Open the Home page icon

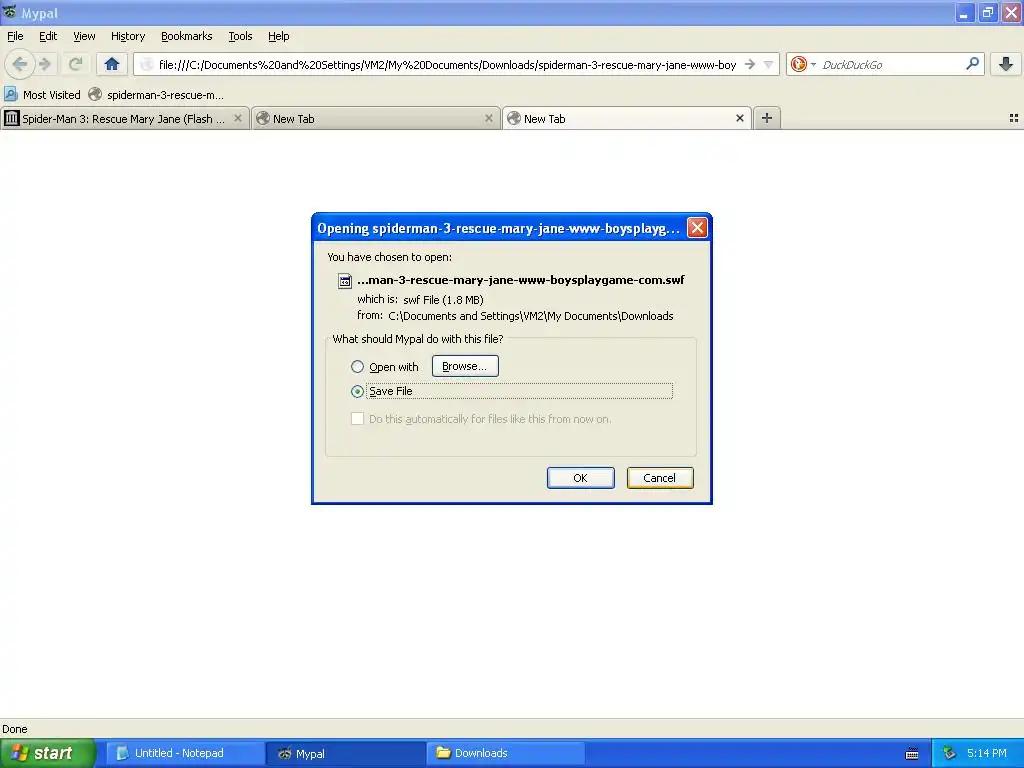pyautogui.click(x=112, y=64)
